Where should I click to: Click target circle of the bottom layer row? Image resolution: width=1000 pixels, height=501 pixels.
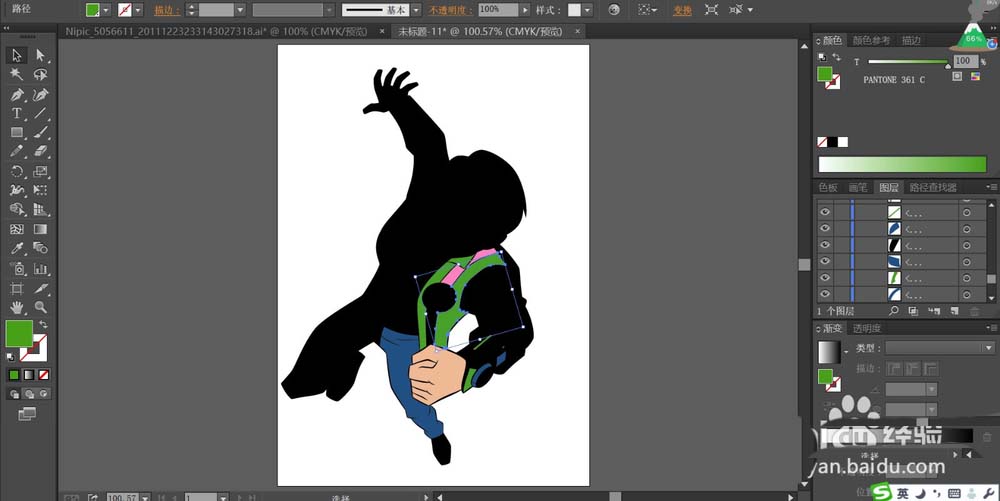click(967, 294)
